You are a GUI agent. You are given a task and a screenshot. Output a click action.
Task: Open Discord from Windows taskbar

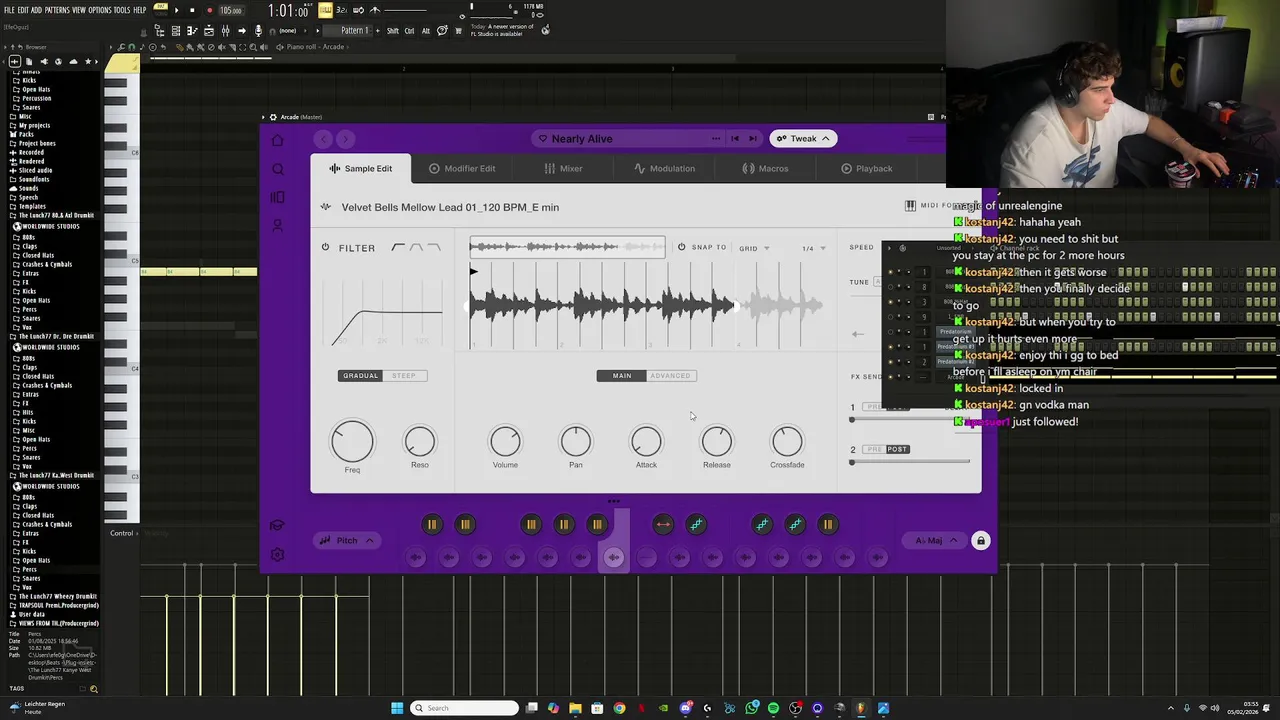685,708
